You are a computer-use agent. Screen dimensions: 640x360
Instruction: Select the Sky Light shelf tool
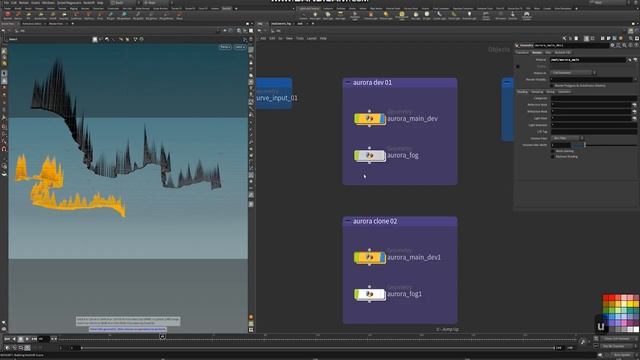(416, 15)
